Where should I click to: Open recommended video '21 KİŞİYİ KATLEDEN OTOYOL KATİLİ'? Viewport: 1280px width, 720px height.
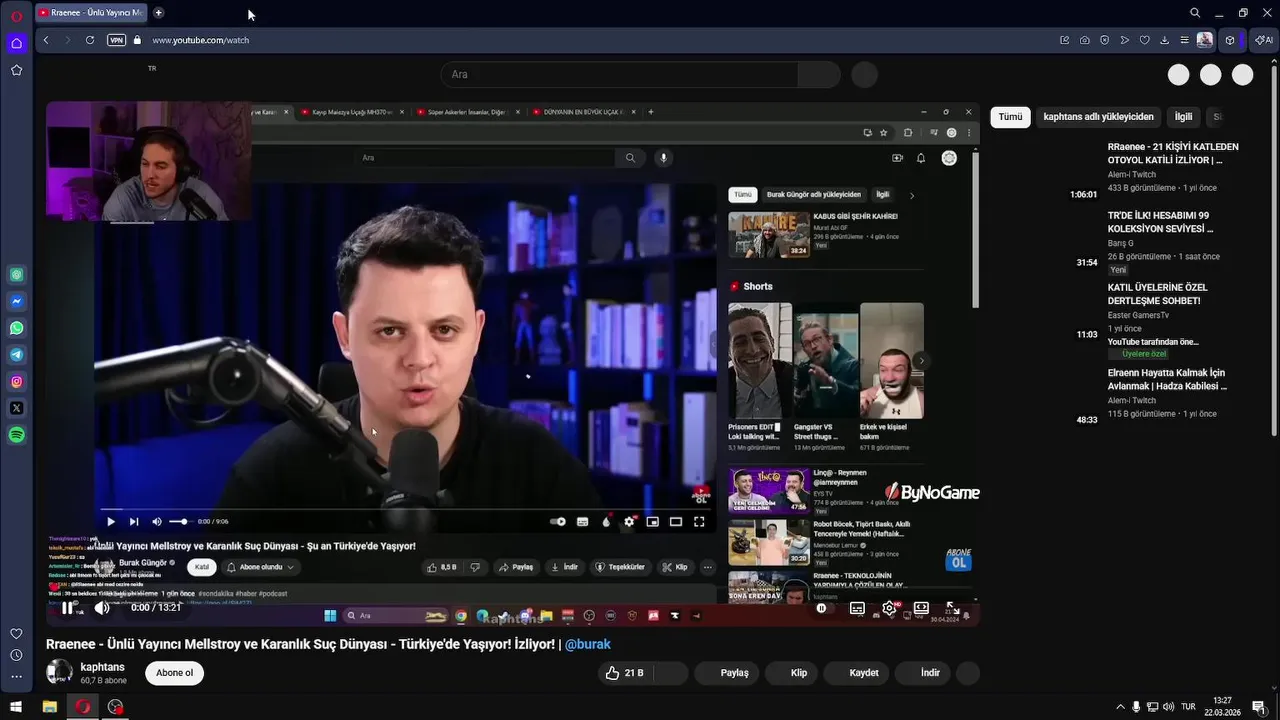tap(1173, 153)
